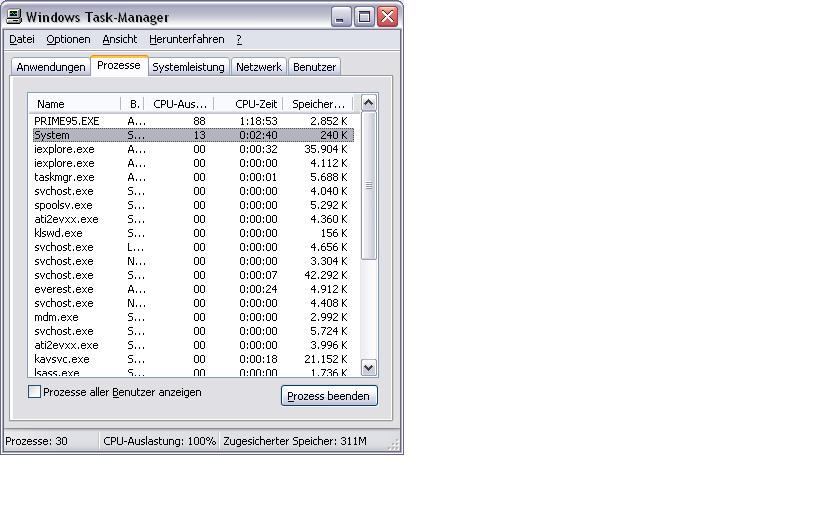This screenshot has width=840, height=525.
Task: Sort by the CPU-Aus... column header
Action: pyautogui.click(x=179, y=104)
